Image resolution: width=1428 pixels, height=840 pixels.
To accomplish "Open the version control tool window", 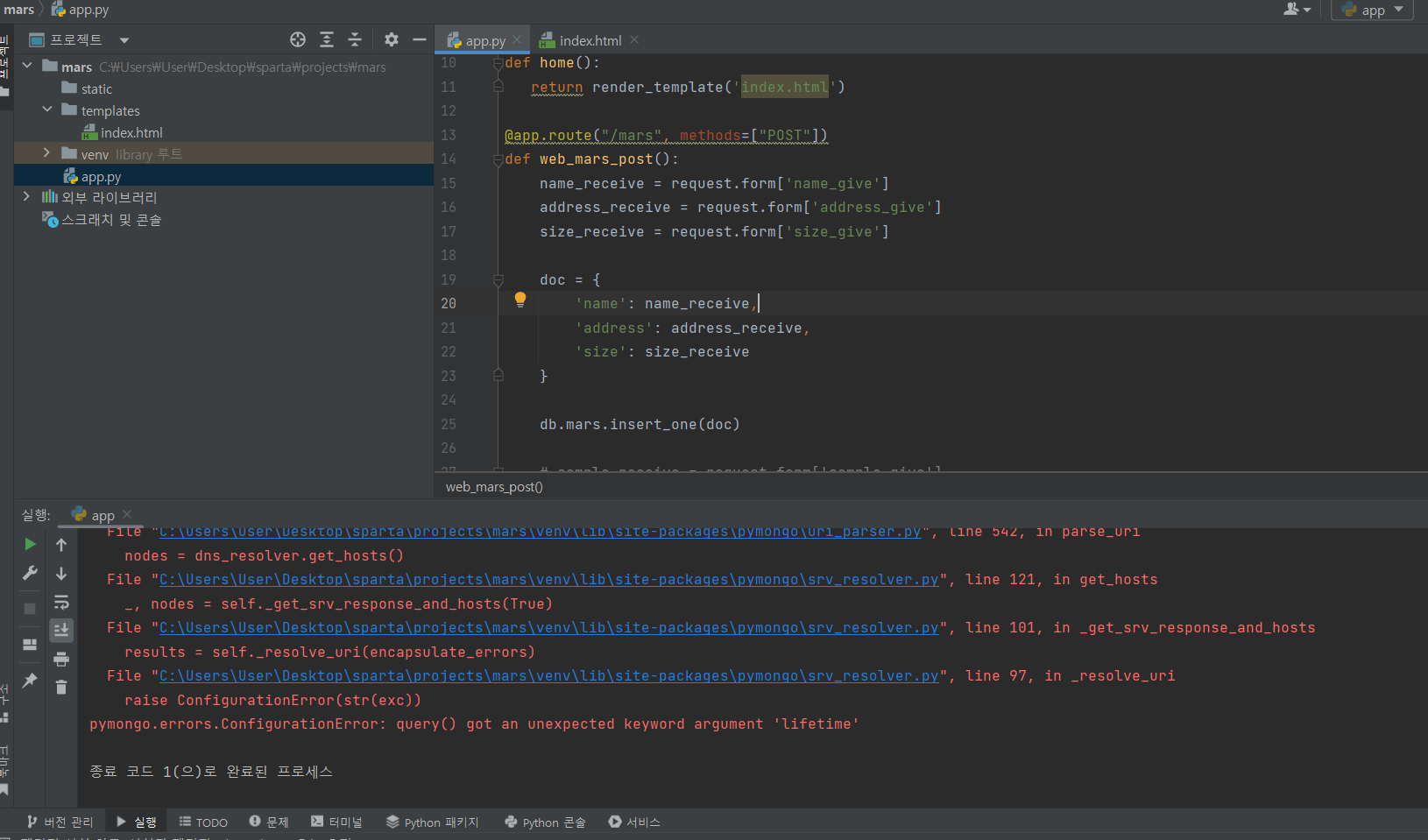I will 60,822.
